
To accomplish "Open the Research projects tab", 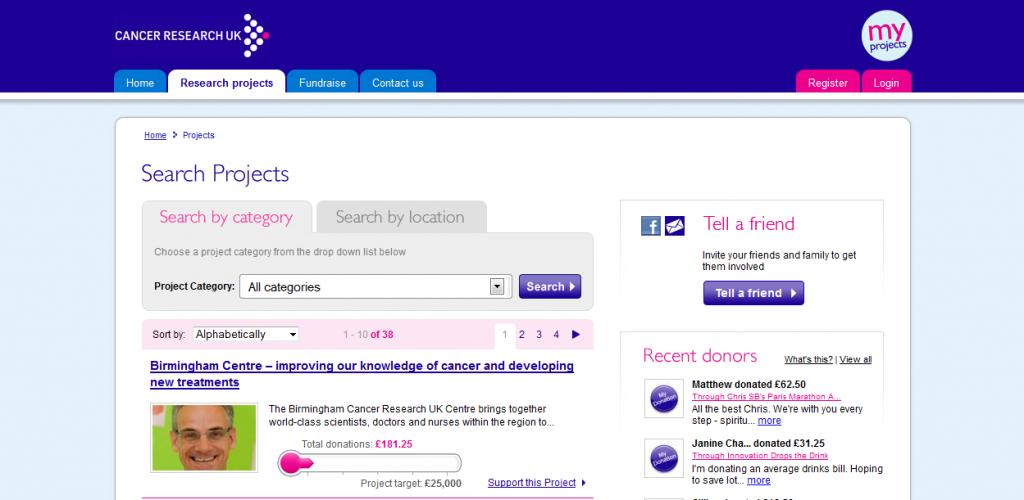I will [x=227, y=83].
